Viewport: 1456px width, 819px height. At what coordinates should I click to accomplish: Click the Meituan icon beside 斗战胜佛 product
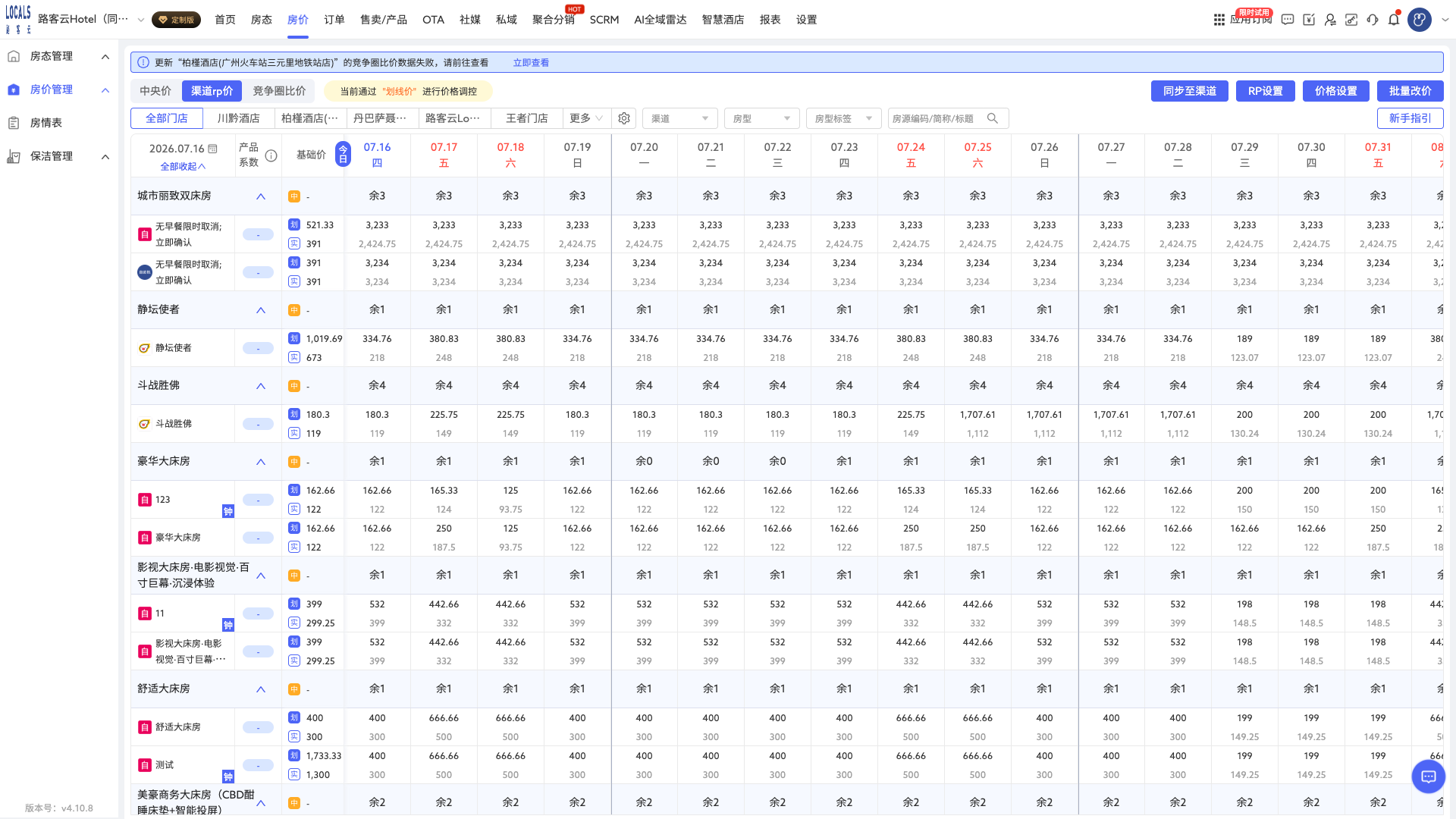144,424
